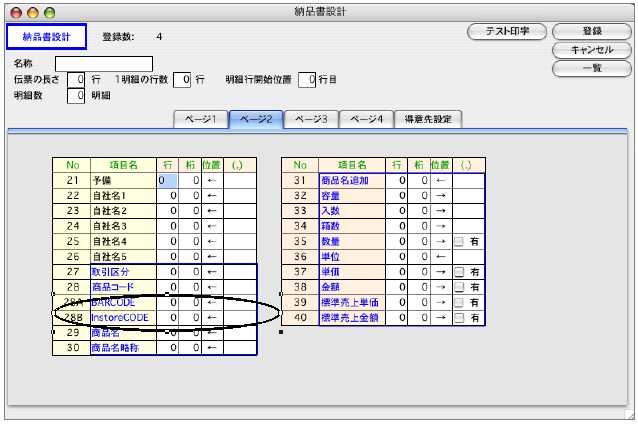Toggle the 有 checkbox for 単価
Image resolution: width=638 pixels, height=425 pixels.
tap(459, 272)
